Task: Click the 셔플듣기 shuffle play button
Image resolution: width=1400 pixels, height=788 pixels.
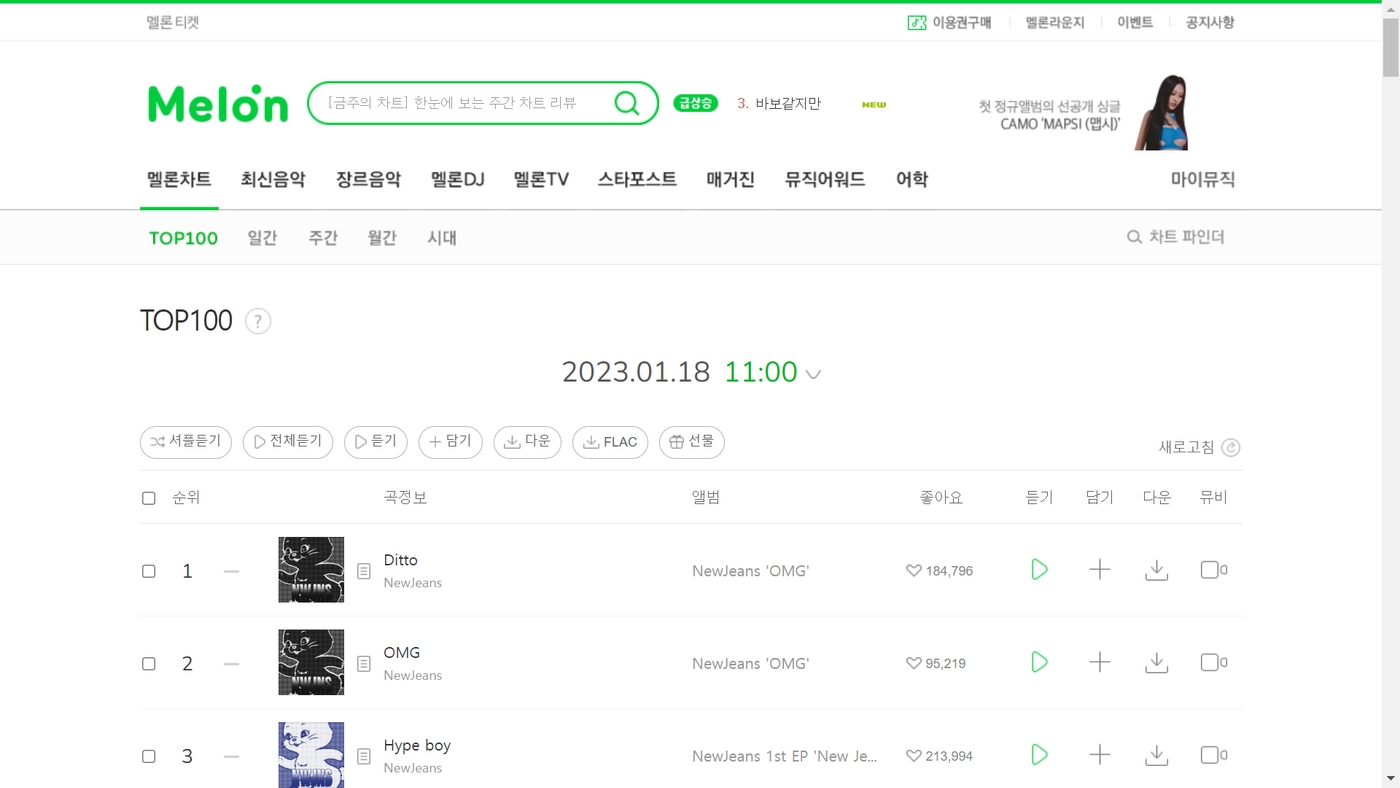Action: [x=186, y=442]
